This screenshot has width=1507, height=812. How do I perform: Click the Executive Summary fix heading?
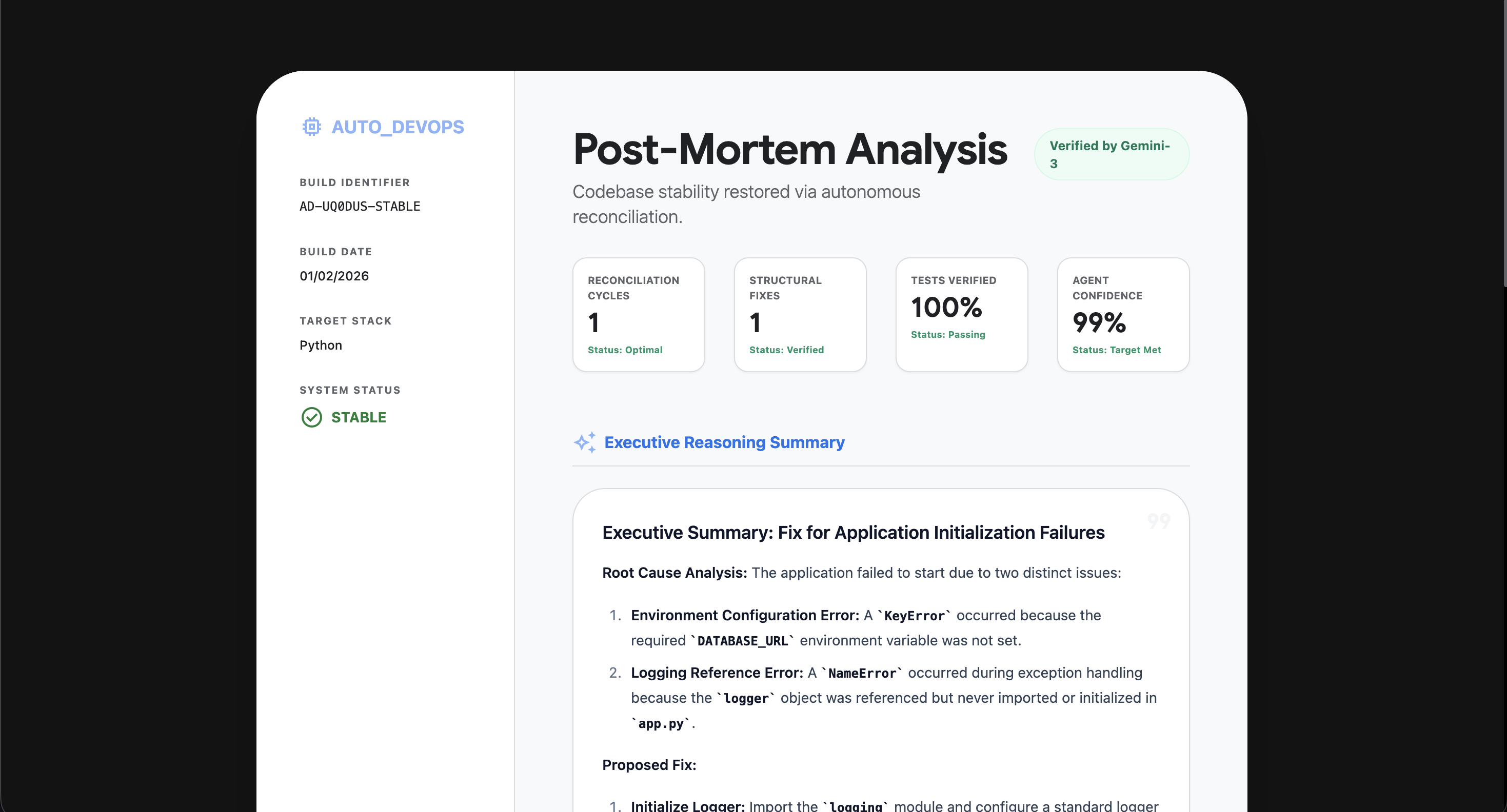point(853,533)
